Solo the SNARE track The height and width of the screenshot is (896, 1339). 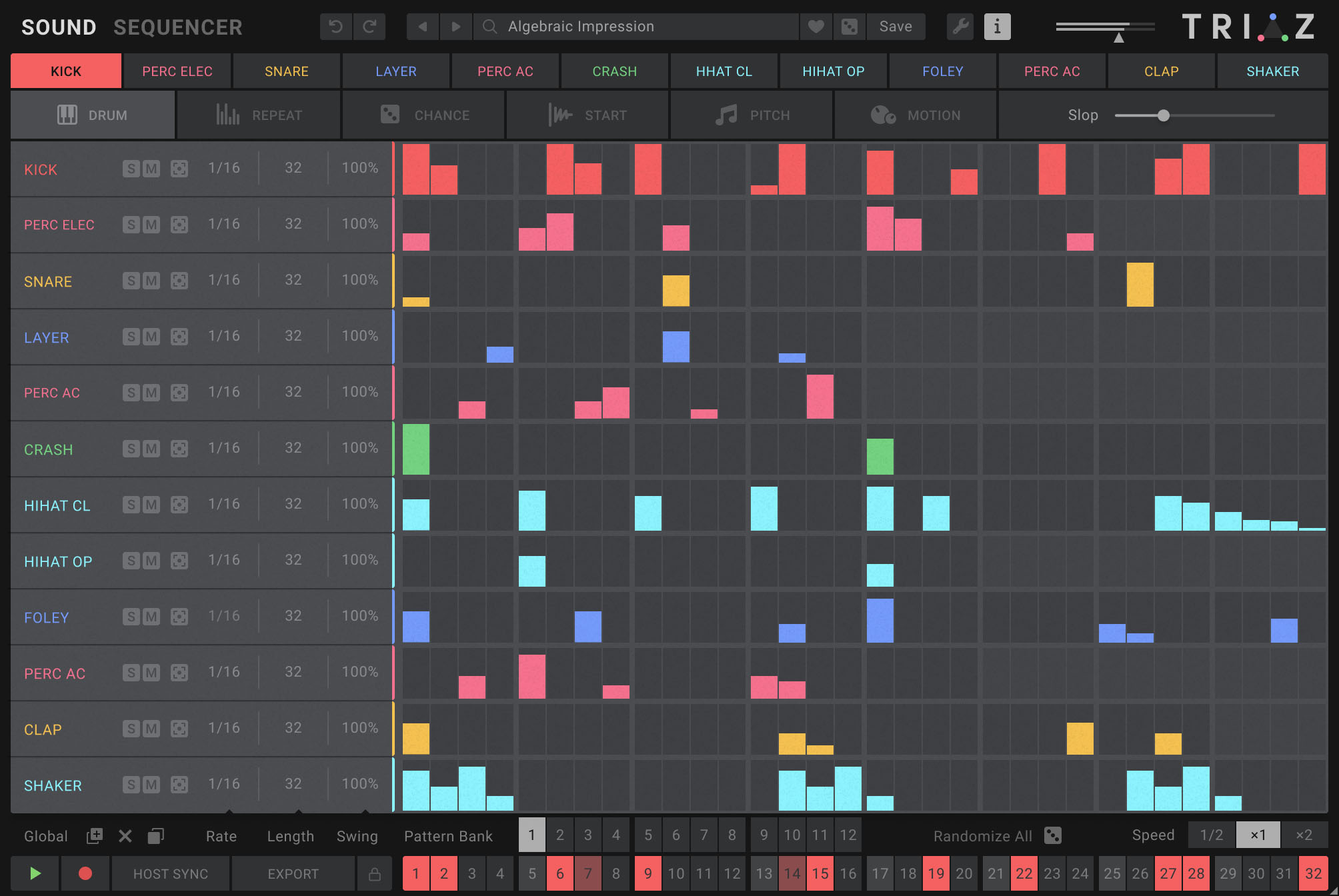131,281
